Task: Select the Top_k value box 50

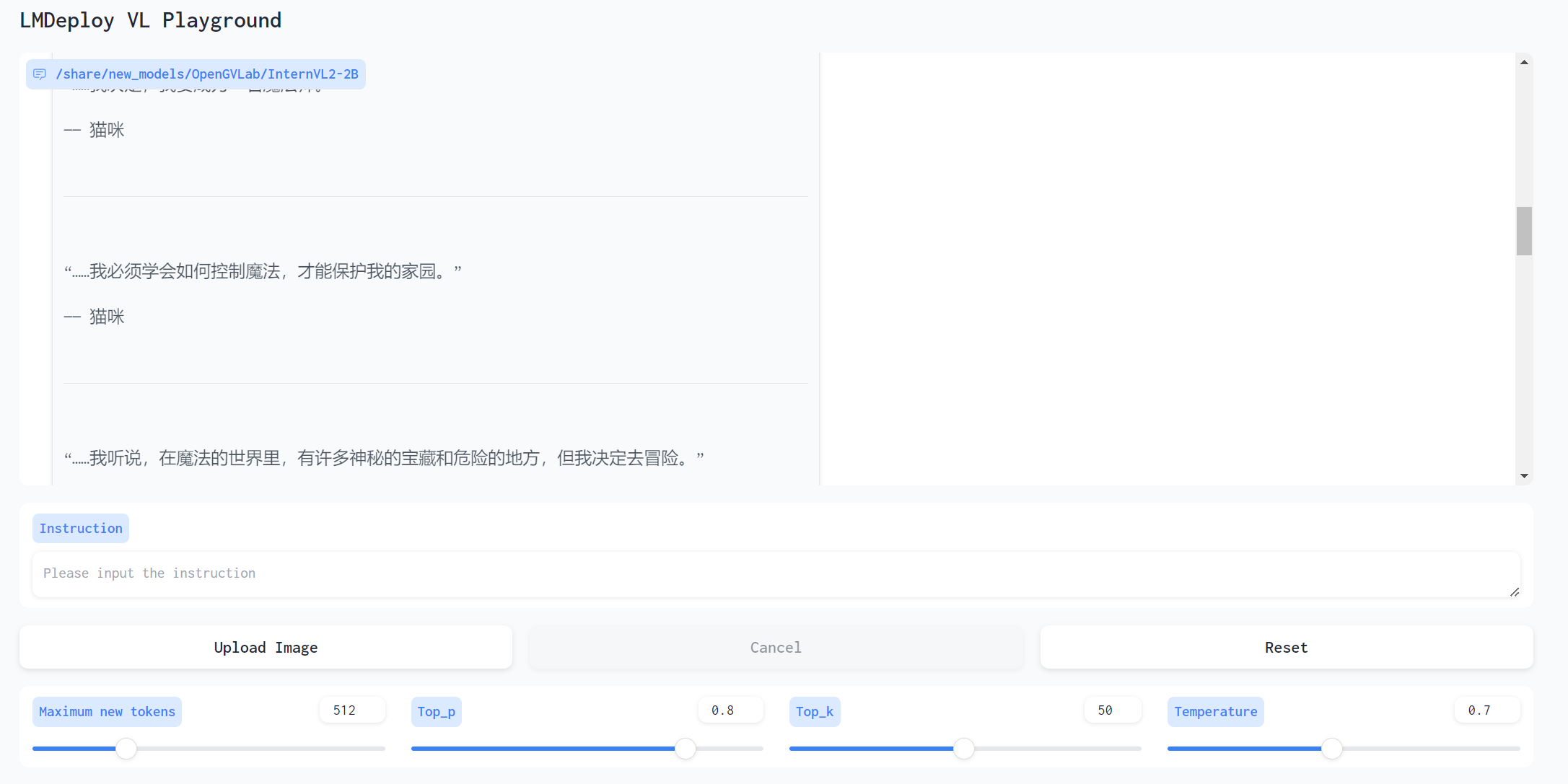Action: [x=1113, y=710]
